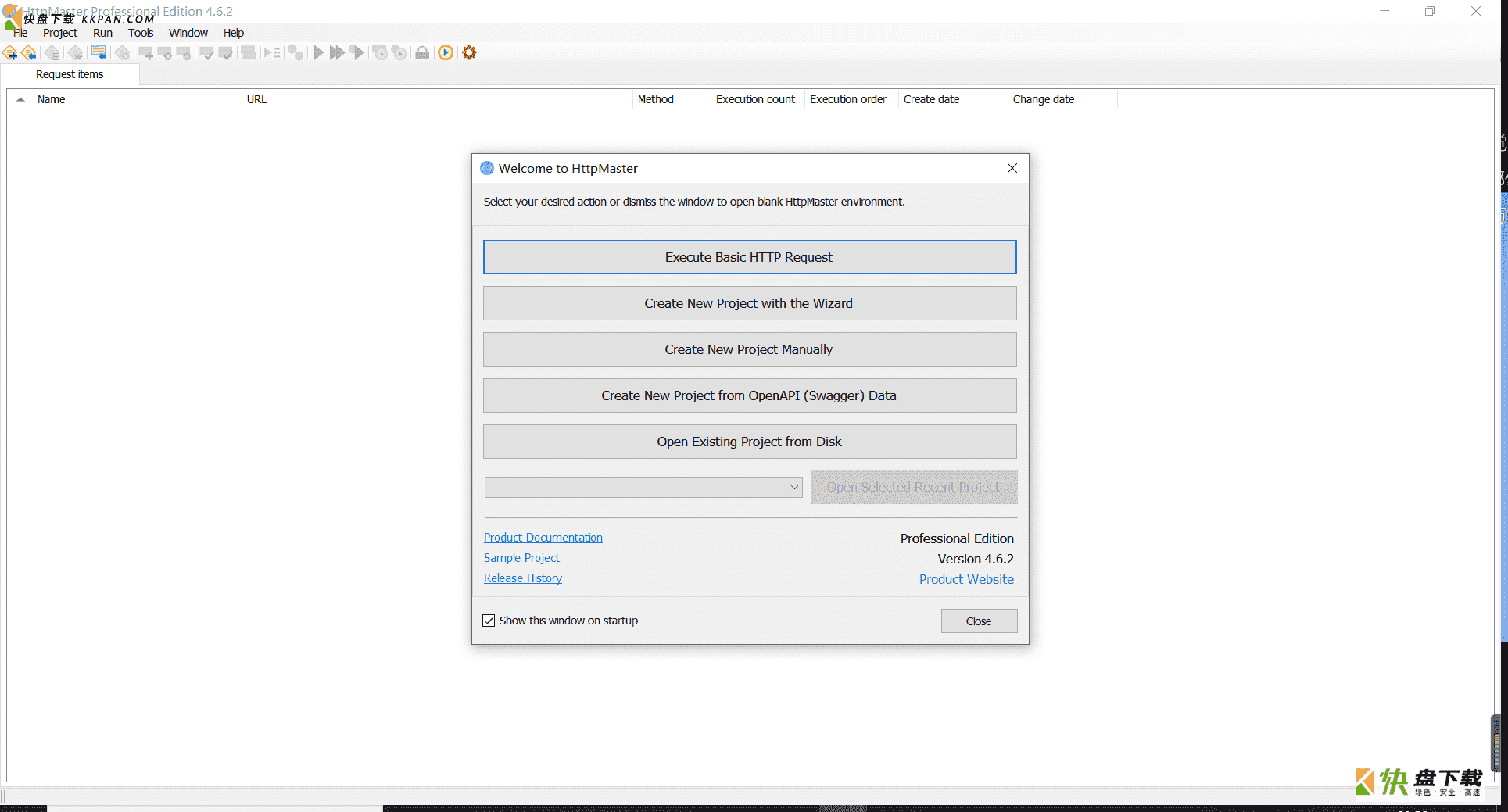
Task: Click the play arrow with circle icon
Action: click(x=356, y=53)
